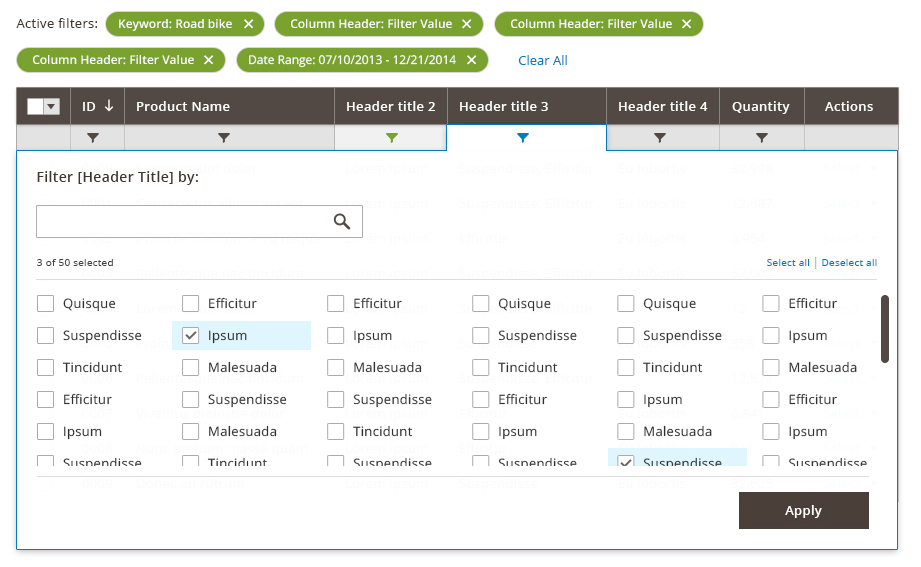Viewport: 921px width, 567px height.
Task: Click the Quantity column header
Action: pyautogui.click(x=762, y=106)
